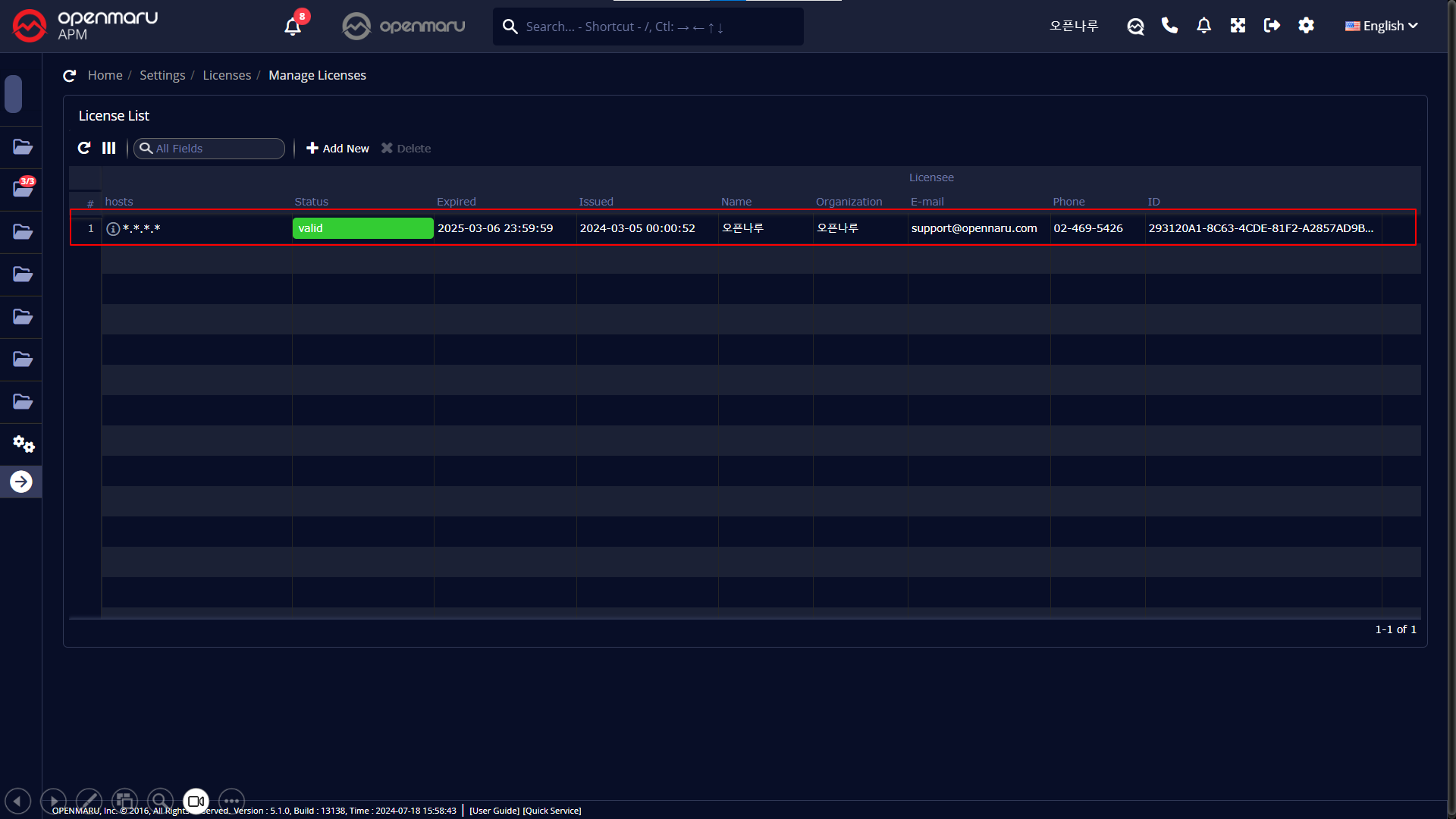Click the notification bell with badge 8

[x=293, y=27]
